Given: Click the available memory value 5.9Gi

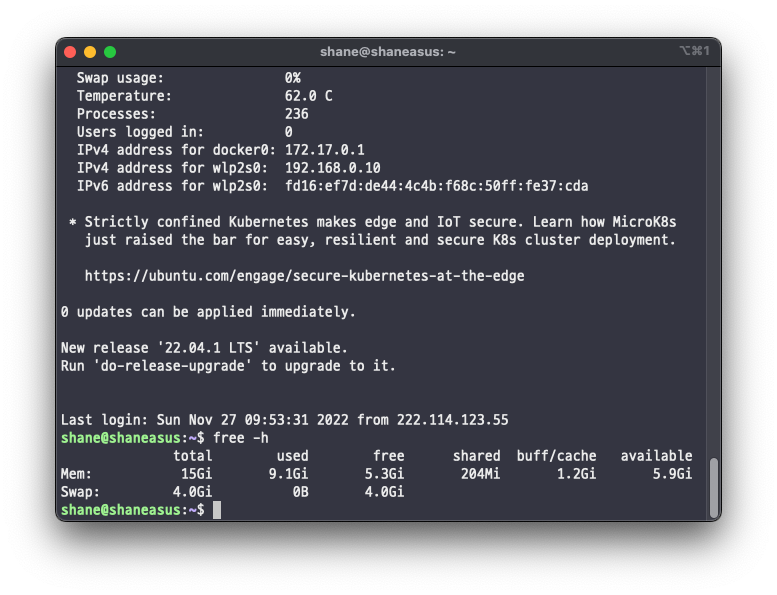Looking at the screenshot, I should click(672, 474).
